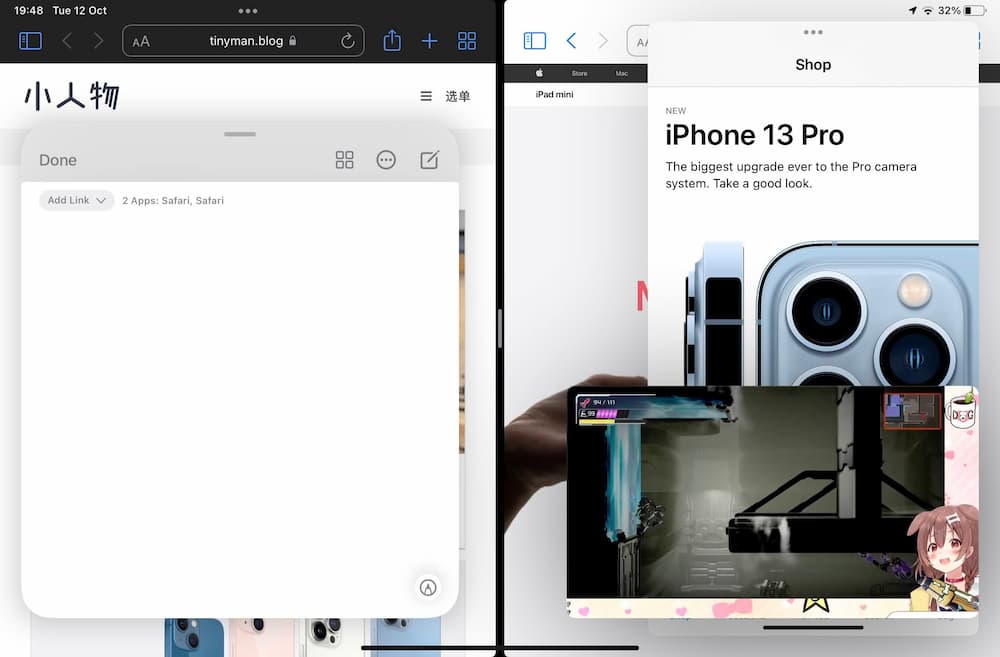Open the share sheet in left Safari
The image size is (1000, 657).
click(x=392, y=40)
